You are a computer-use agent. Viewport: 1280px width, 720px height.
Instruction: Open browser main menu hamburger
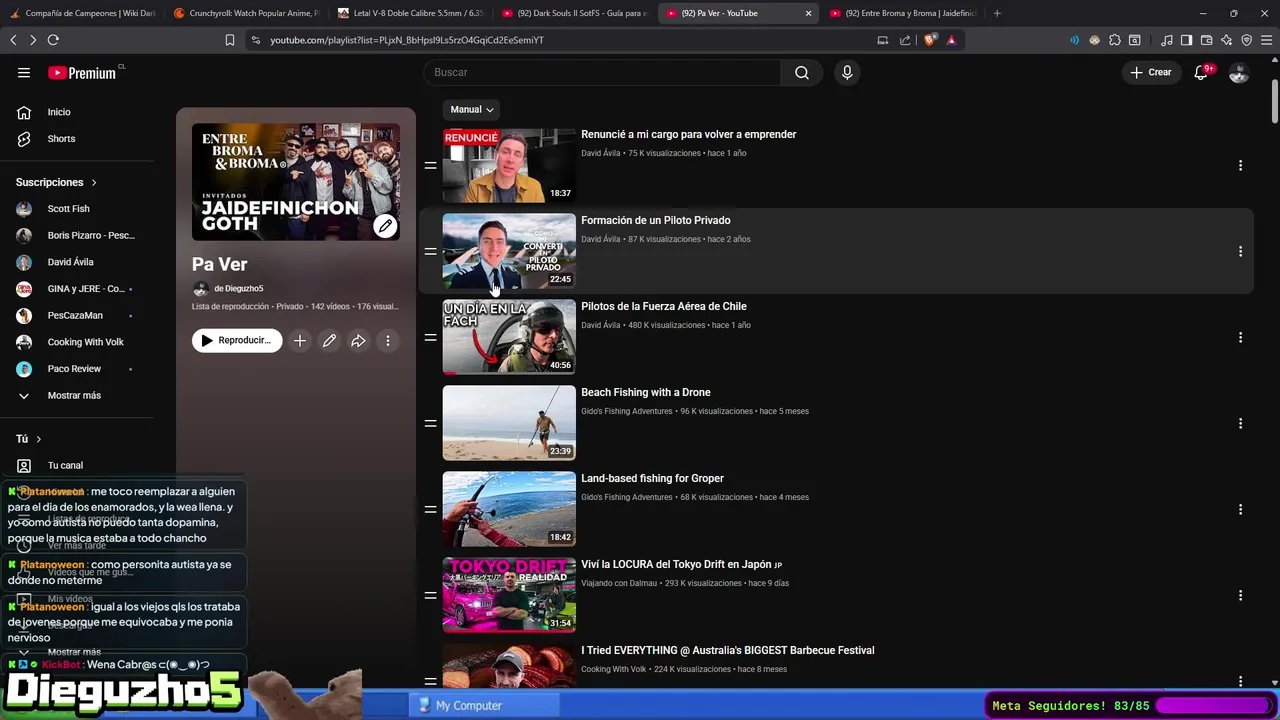tap(1266, 40)
